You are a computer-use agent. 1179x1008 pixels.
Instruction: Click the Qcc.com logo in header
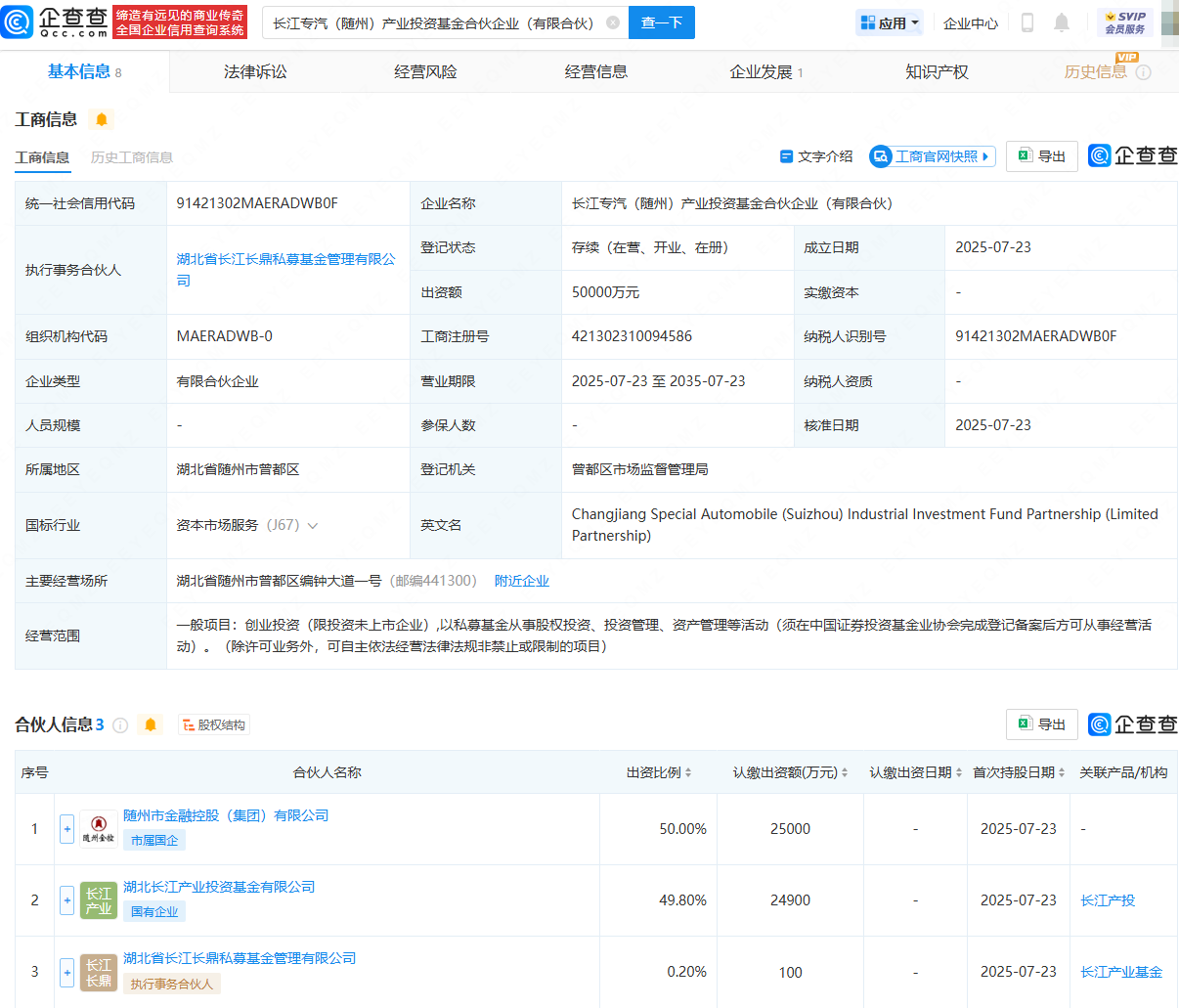(56, 22)
